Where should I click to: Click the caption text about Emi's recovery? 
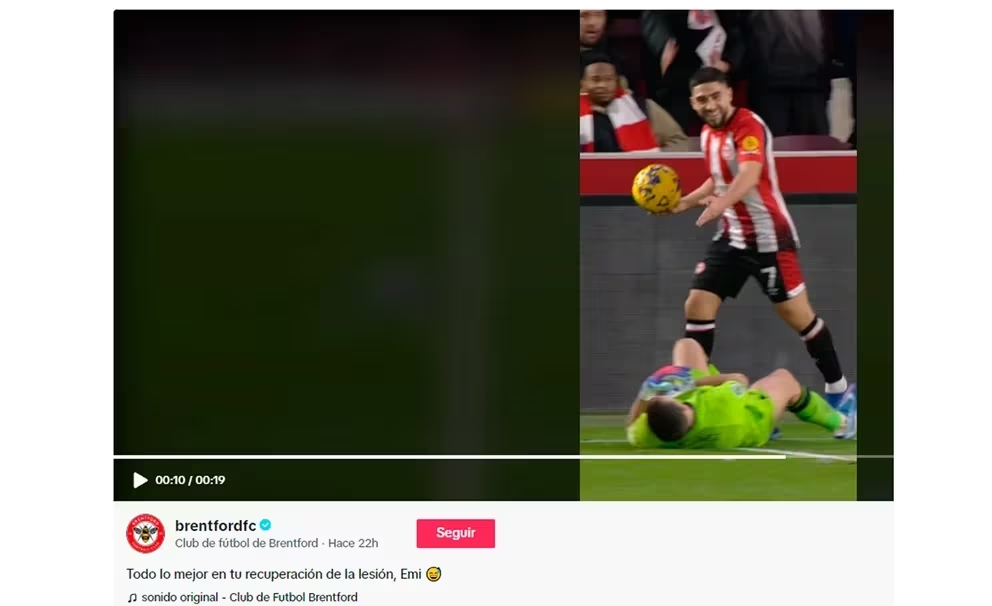tap(274, 574)
